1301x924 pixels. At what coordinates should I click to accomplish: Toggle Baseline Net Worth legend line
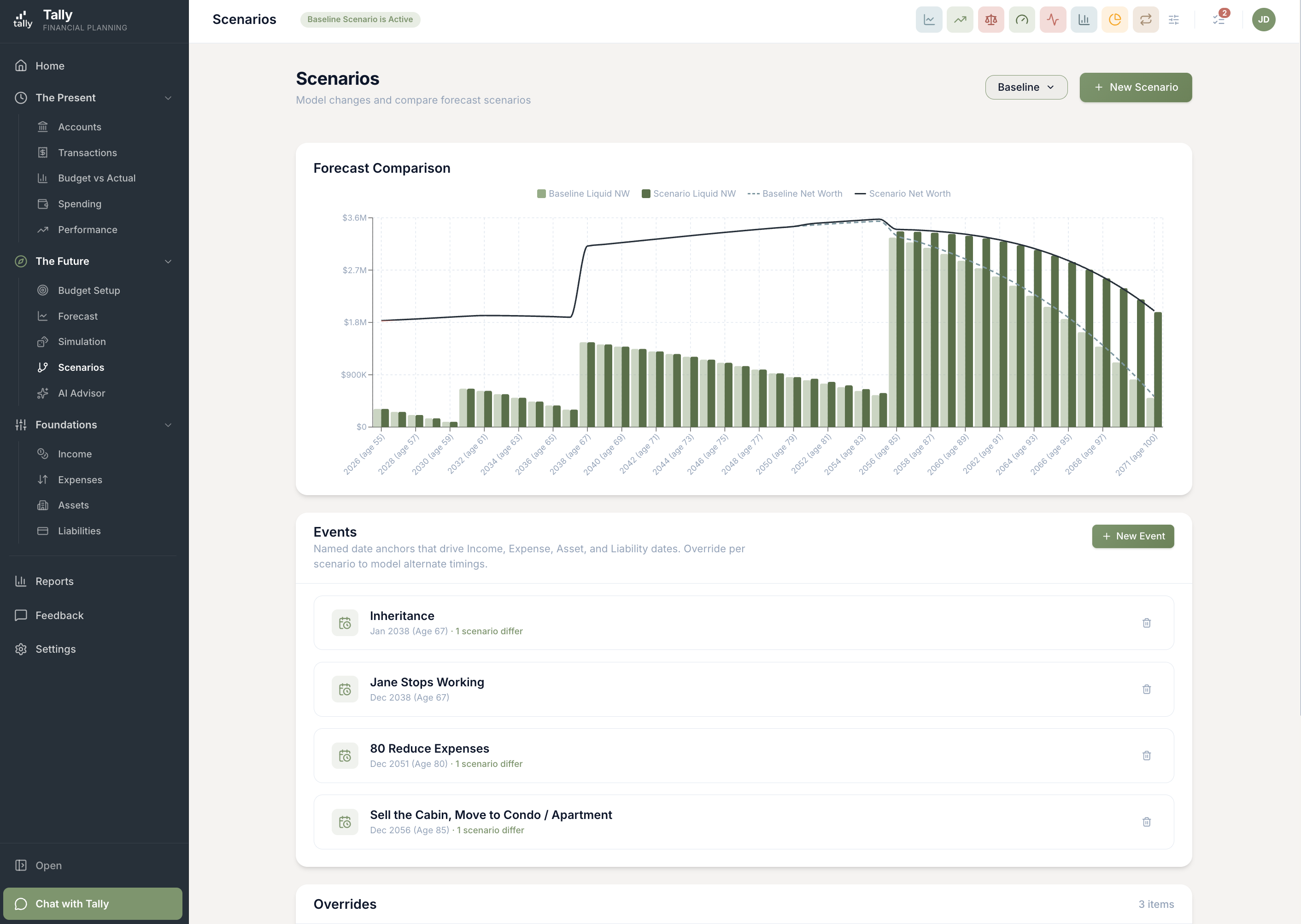pyautogui.click(x=795, y=193)
